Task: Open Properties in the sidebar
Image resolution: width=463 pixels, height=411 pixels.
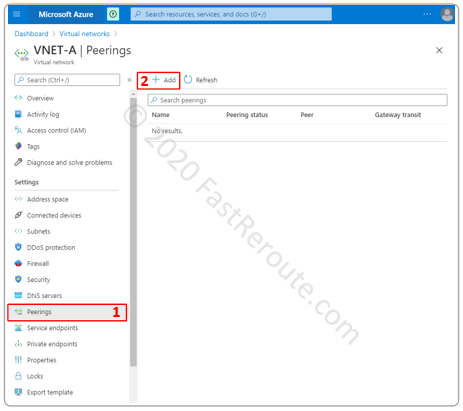Action: [x=42, y=360]
